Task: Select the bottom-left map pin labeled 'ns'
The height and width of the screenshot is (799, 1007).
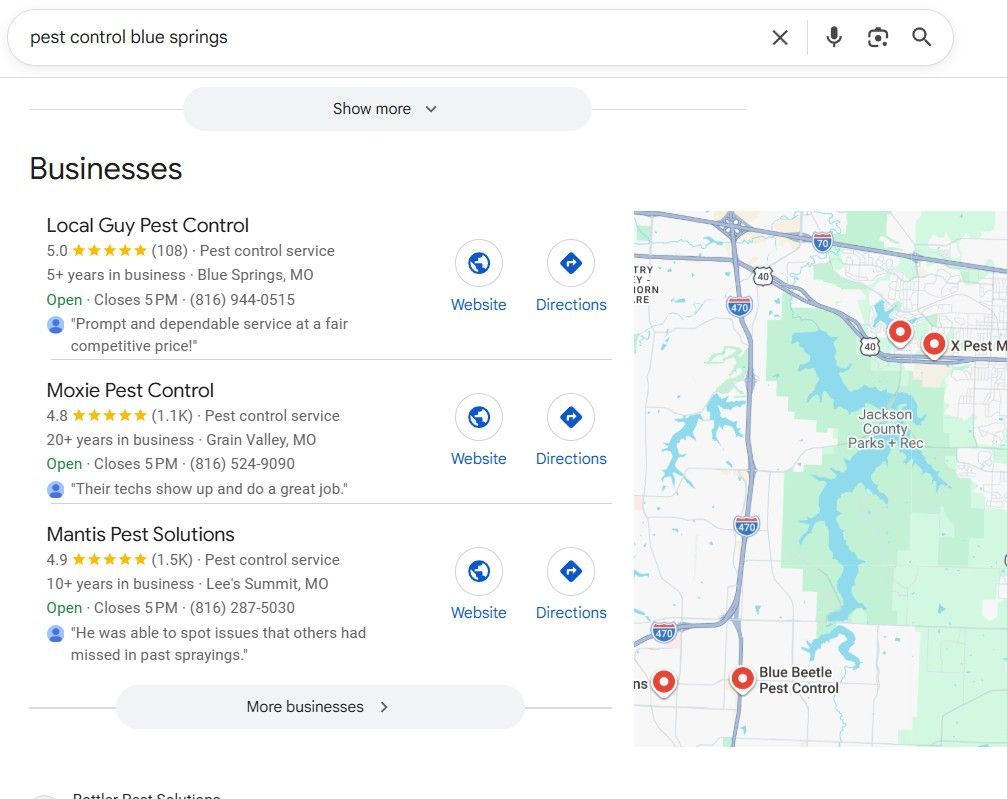Action: click(x=663, y=683)
